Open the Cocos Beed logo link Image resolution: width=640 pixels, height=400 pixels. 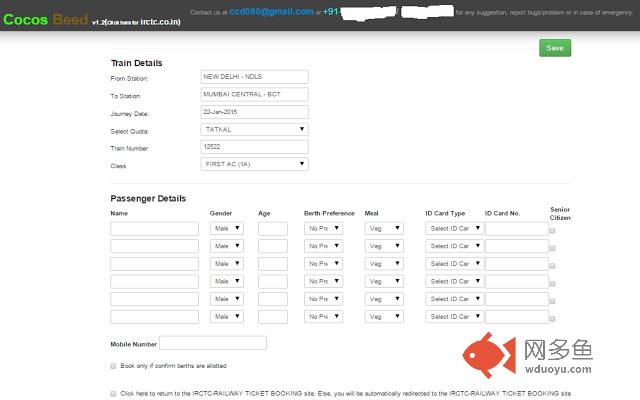click(x=44, y=19)
